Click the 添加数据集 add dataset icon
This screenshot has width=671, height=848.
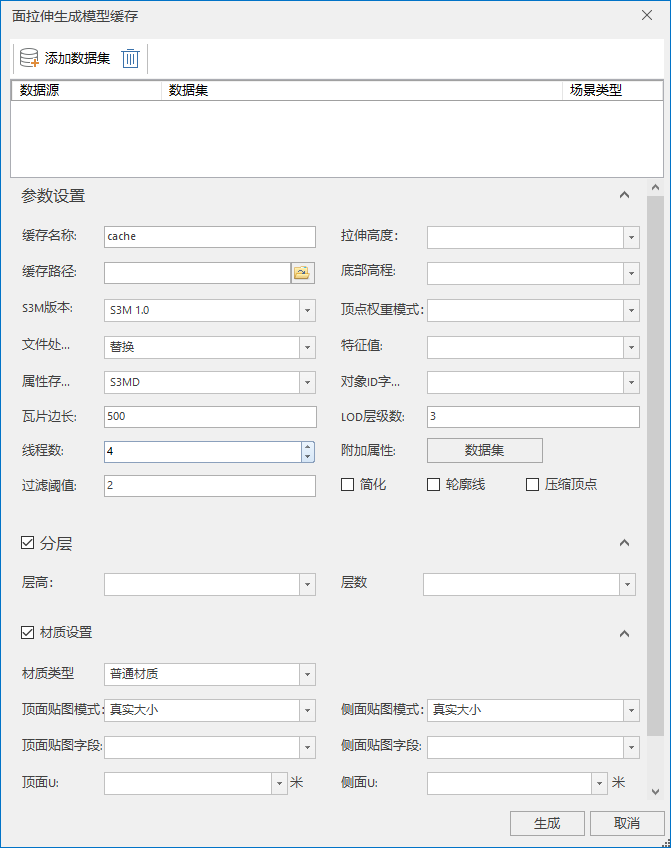tap(30, 58)
